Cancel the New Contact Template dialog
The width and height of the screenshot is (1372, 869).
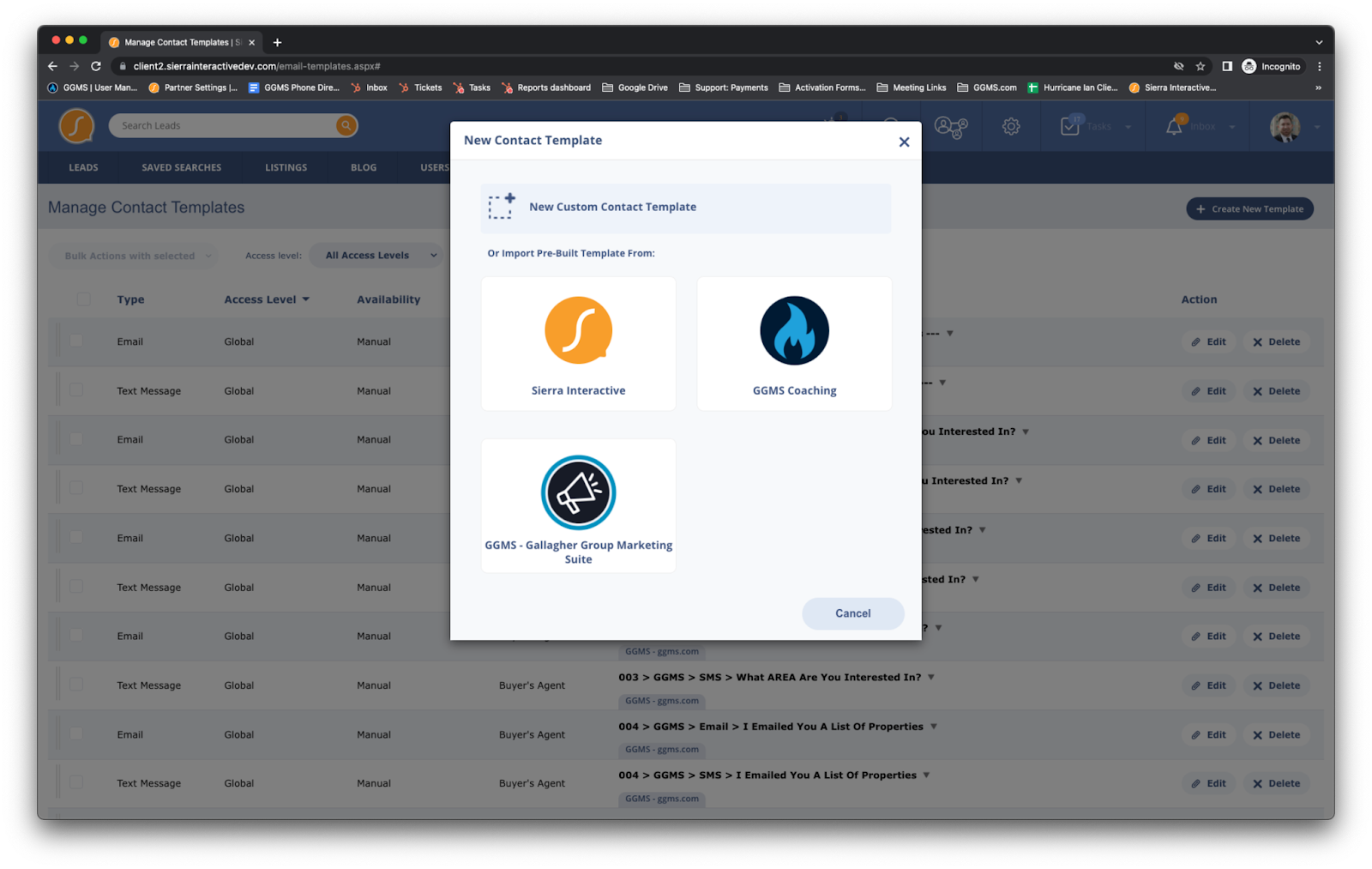(x=852, y=613)
